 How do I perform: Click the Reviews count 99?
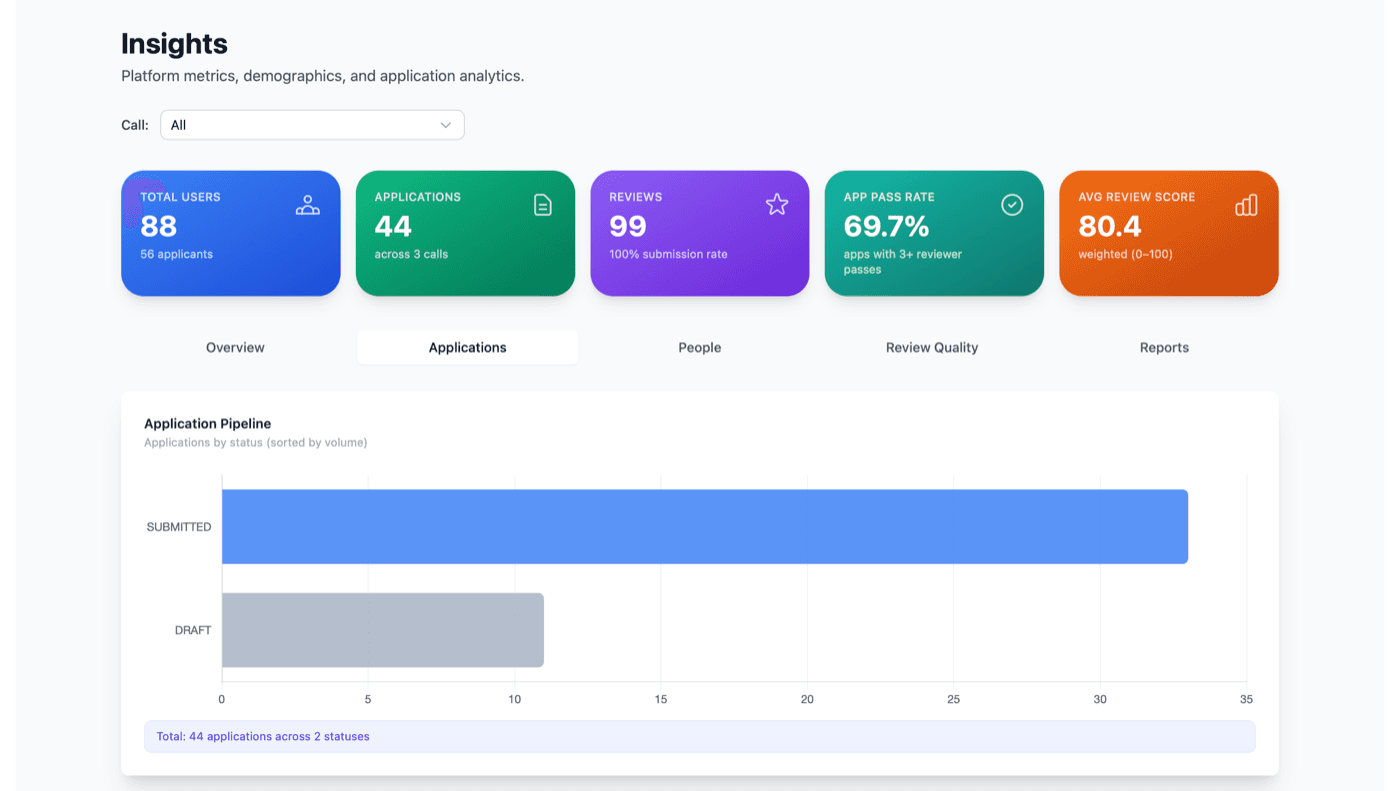(628, 226)
